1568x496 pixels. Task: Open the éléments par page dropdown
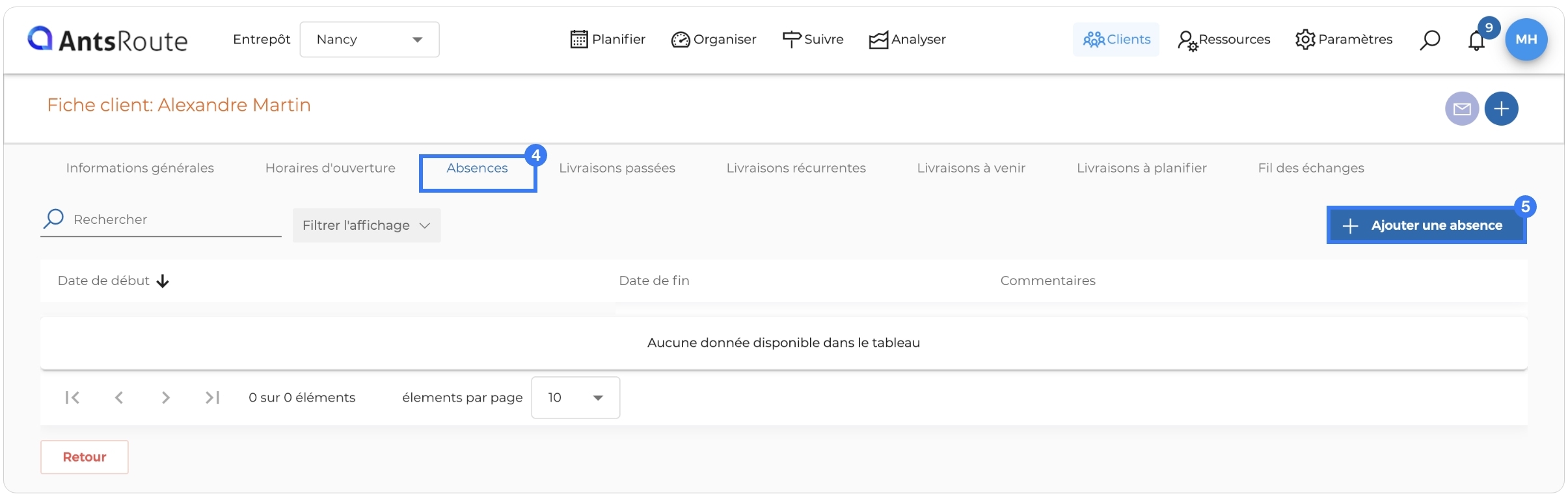click(576, 398)
